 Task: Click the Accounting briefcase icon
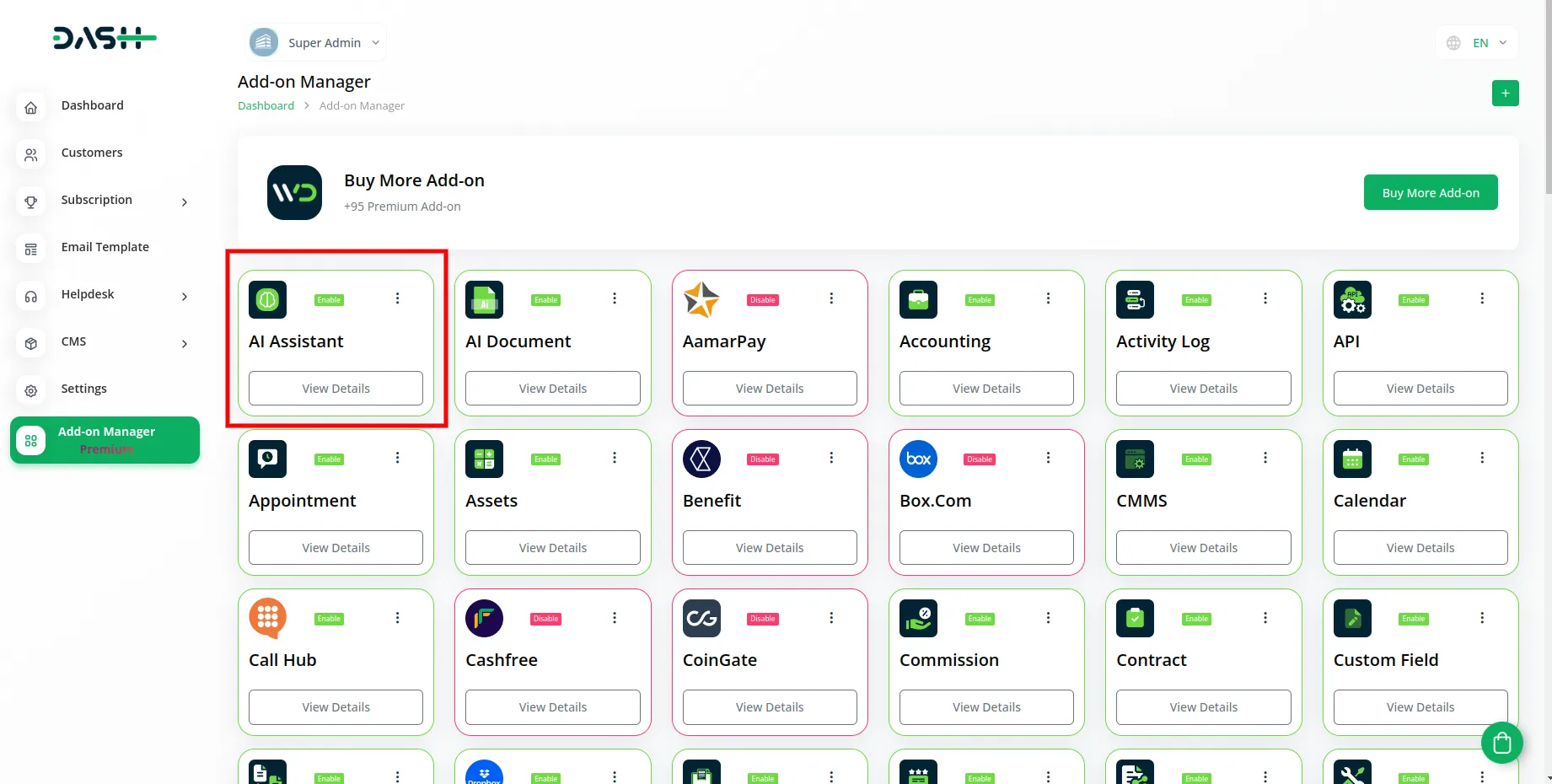click(918, 299)
